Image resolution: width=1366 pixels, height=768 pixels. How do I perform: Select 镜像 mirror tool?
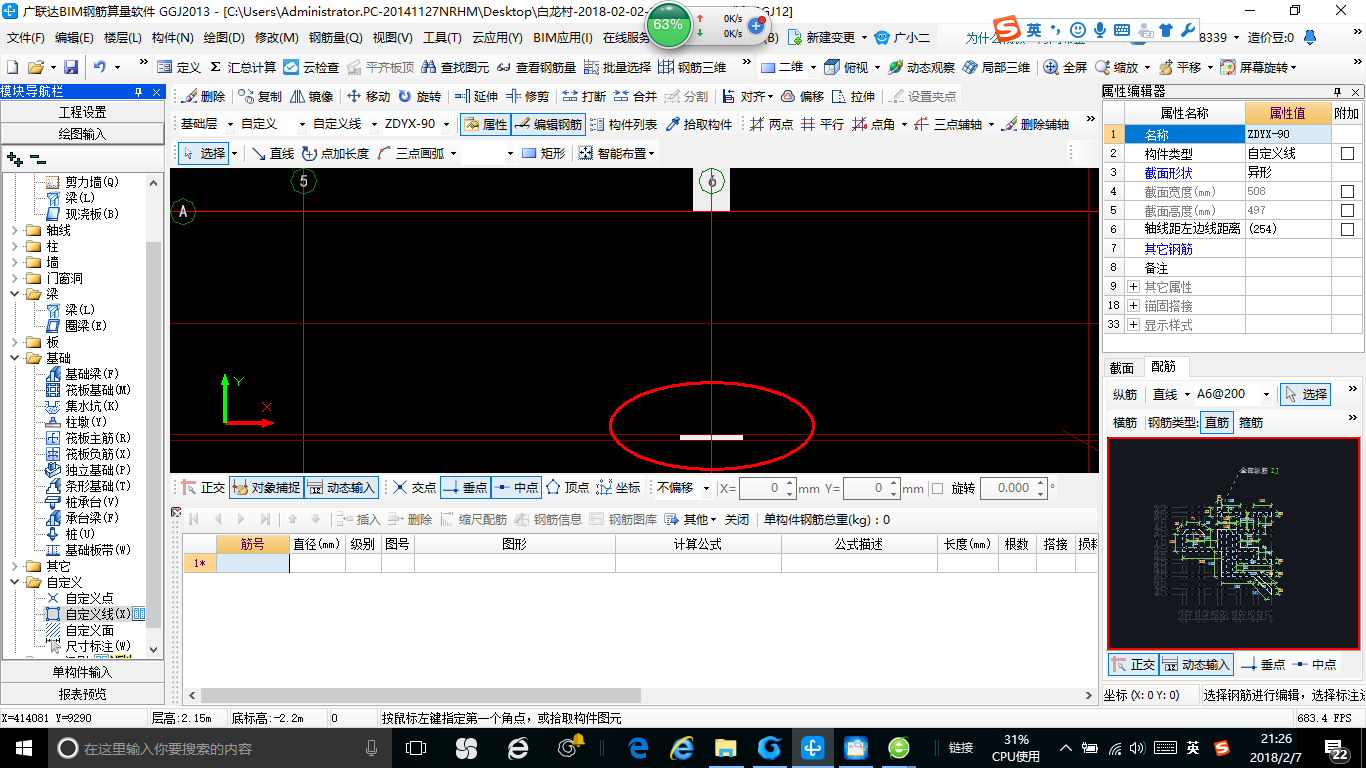pos(311,97)
